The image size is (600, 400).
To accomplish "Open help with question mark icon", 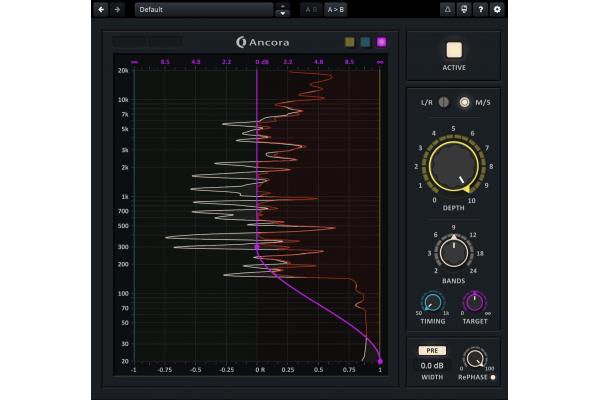I will [481, 10].
